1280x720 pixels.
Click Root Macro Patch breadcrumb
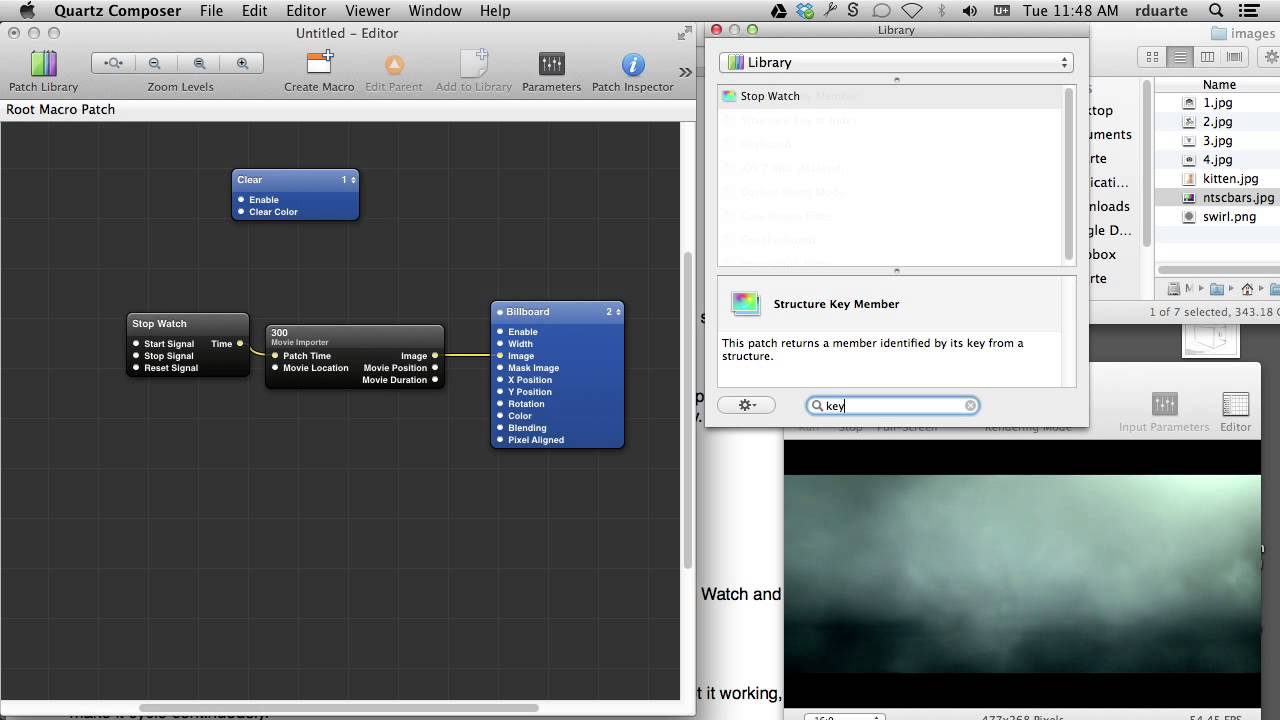(61, 109)
